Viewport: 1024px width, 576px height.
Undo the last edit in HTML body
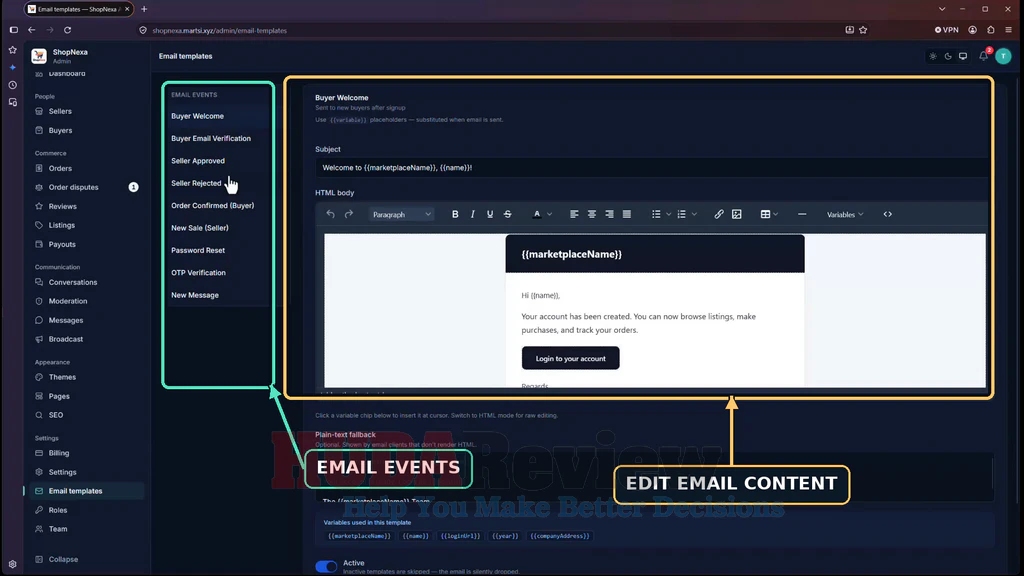point(330,214)
